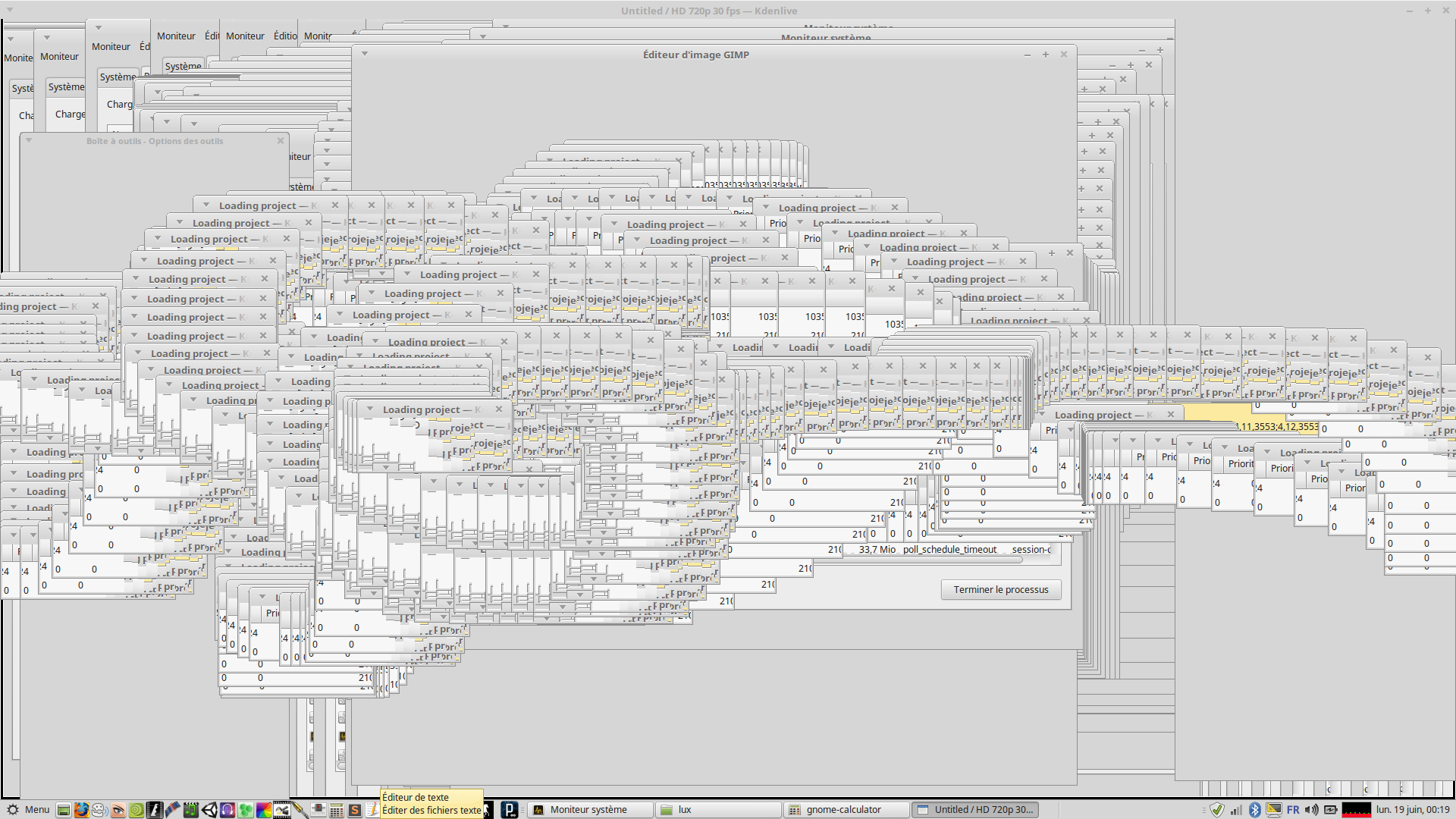Click the green music notes launcher

[x=190, y=810]
